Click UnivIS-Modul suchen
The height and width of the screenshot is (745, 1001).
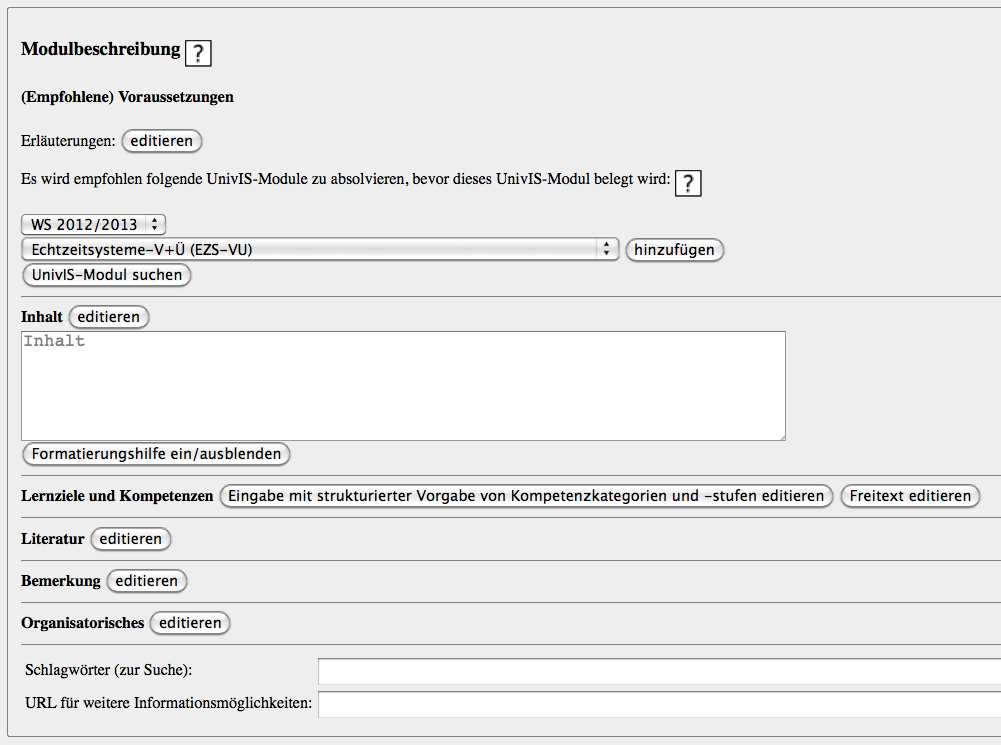[106, 275]
